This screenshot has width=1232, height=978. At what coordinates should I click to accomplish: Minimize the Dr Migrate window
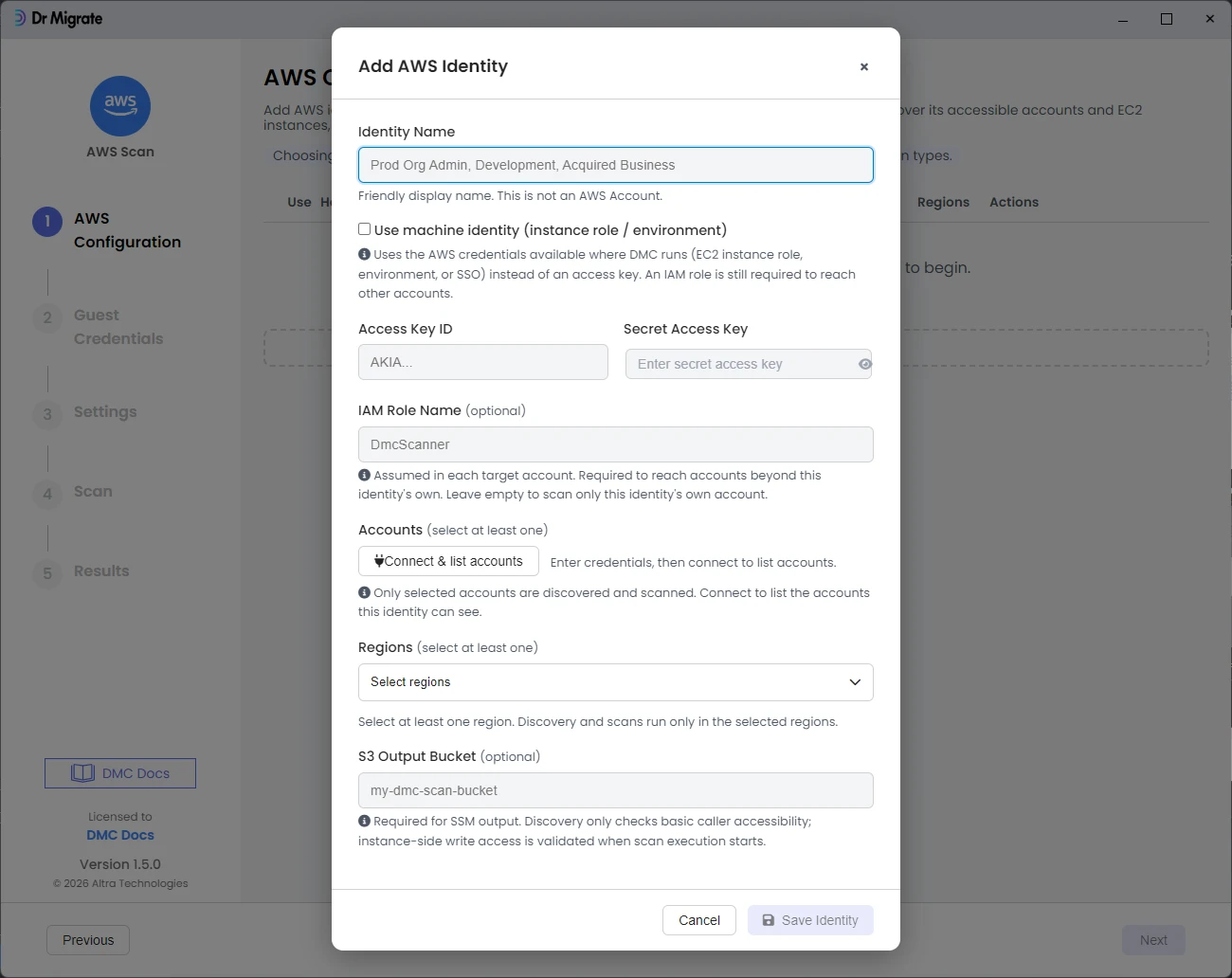pyautogui.click(x=1123, y=19)
